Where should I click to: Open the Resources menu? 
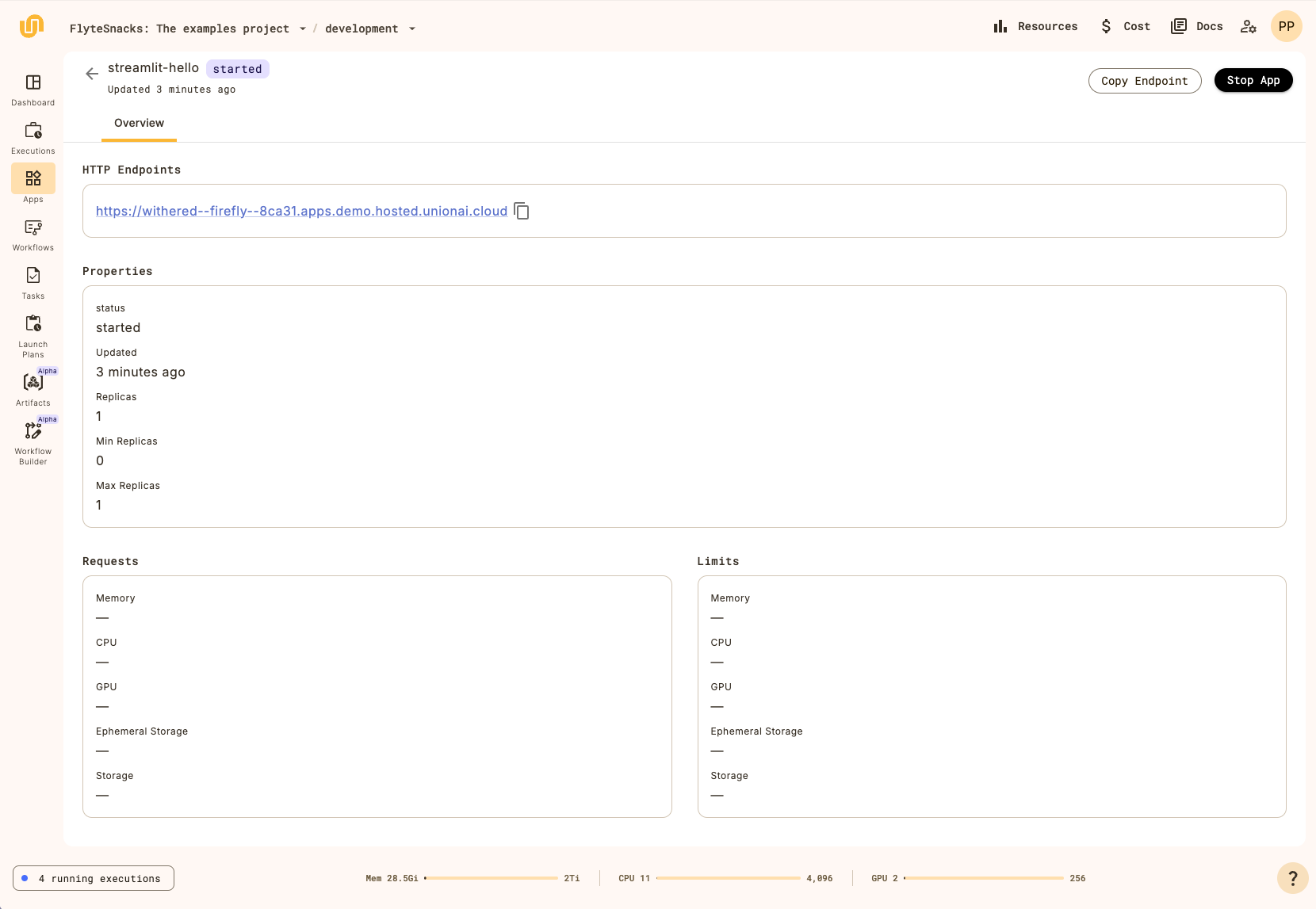(x=1035, y=26)
